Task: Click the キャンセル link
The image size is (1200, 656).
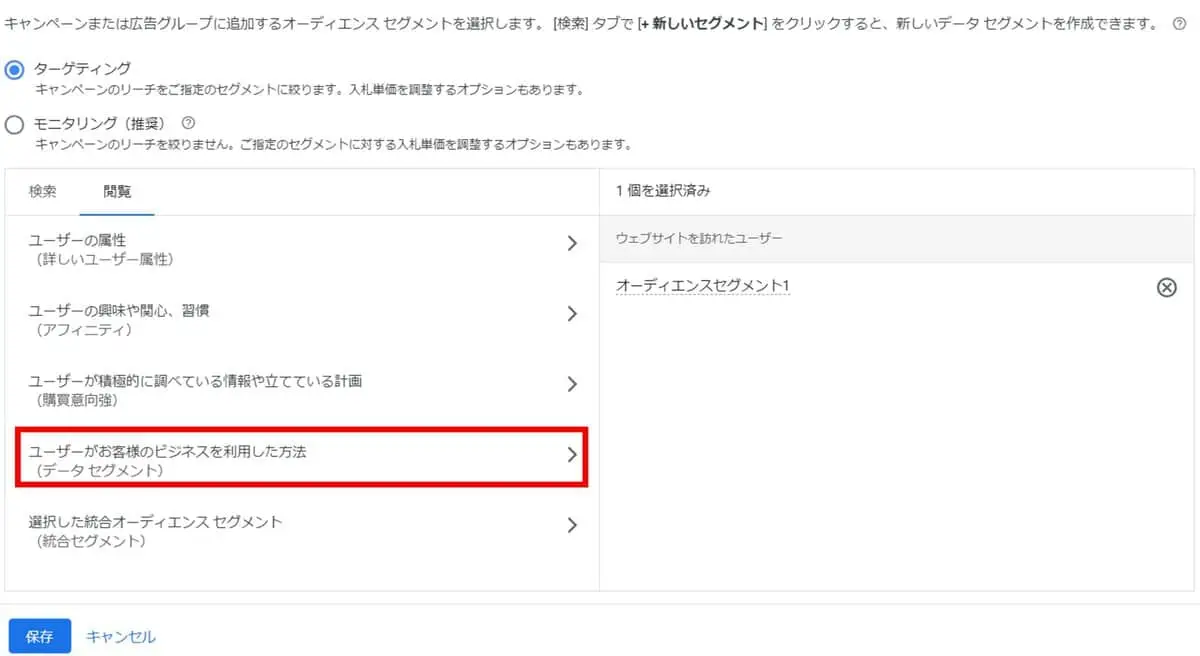Action: click(120, 636)
